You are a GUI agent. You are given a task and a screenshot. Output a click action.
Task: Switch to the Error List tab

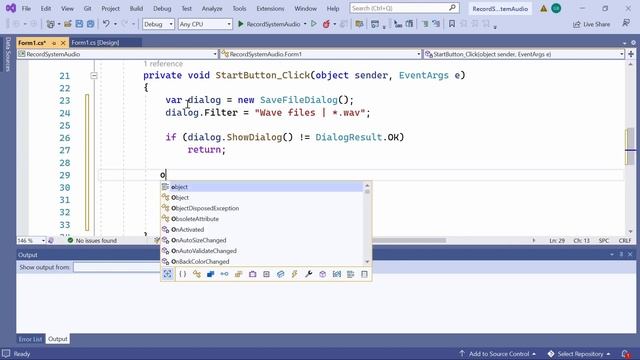point(30,339)
